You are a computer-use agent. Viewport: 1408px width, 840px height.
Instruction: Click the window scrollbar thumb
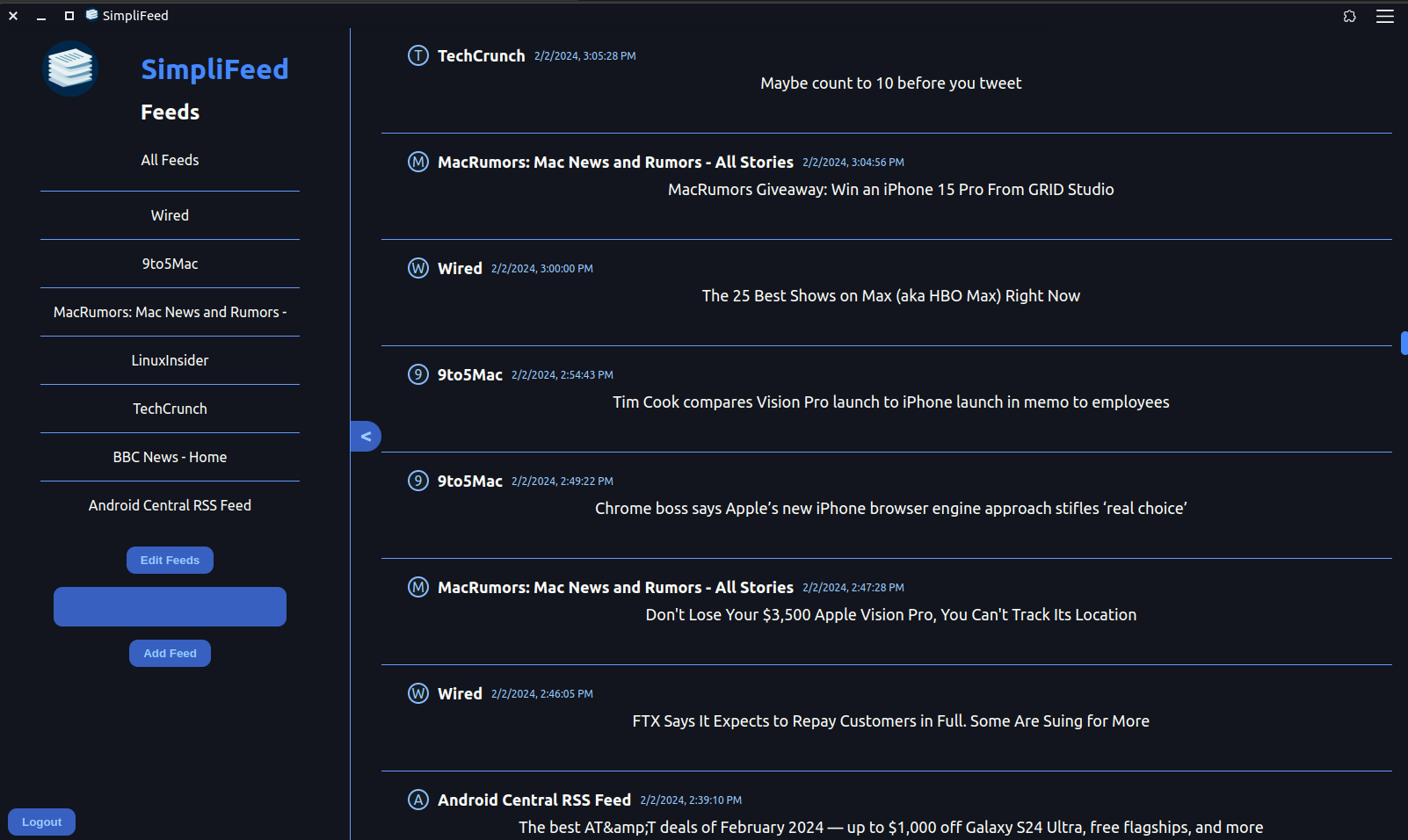(1404, 343)
